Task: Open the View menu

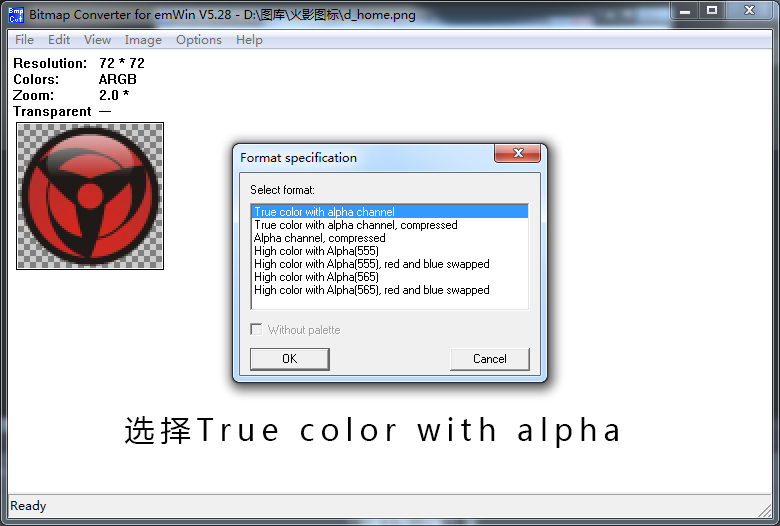Action: pyautogui.click(x=97, y=40)
